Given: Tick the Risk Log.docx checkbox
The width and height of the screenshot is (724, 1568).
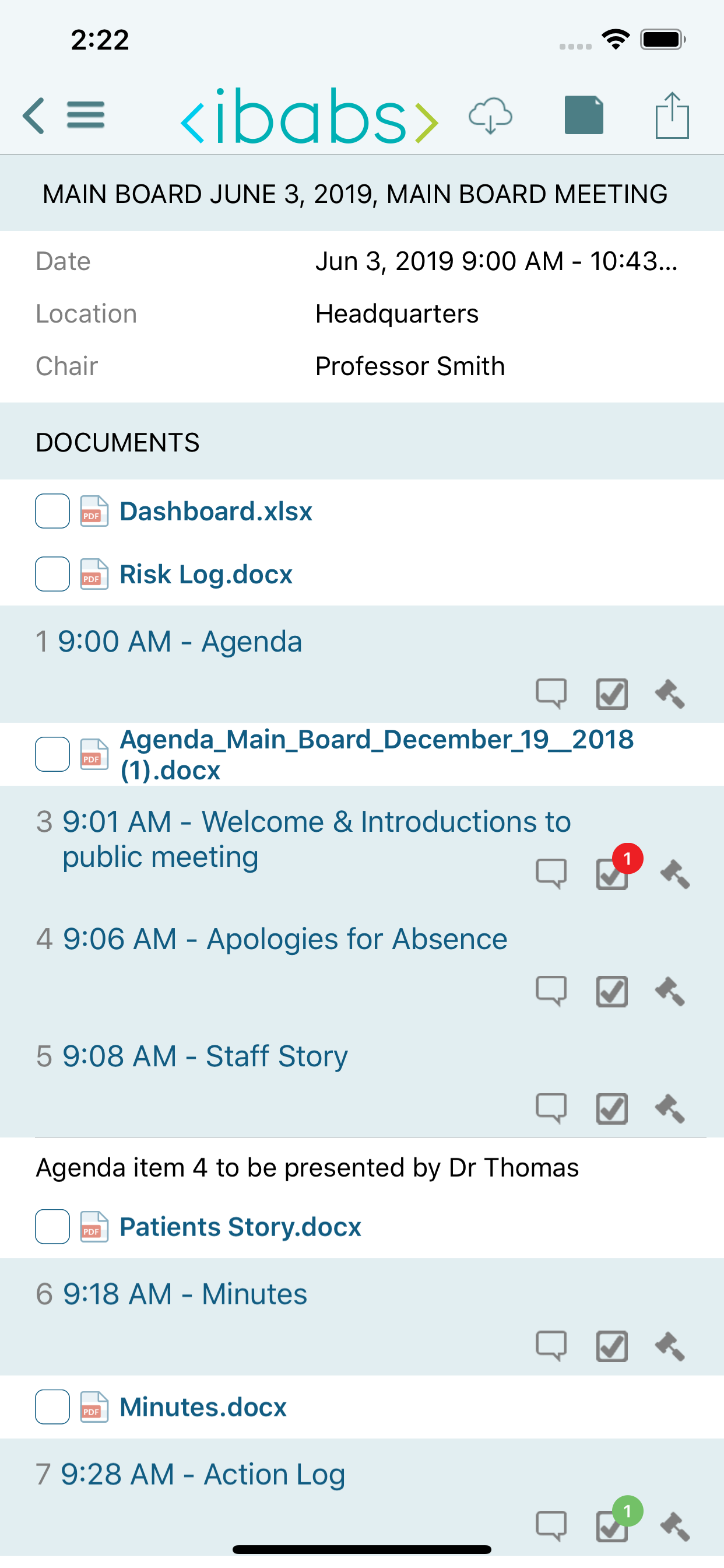Looking at the screenshot, I should (52, 574).
